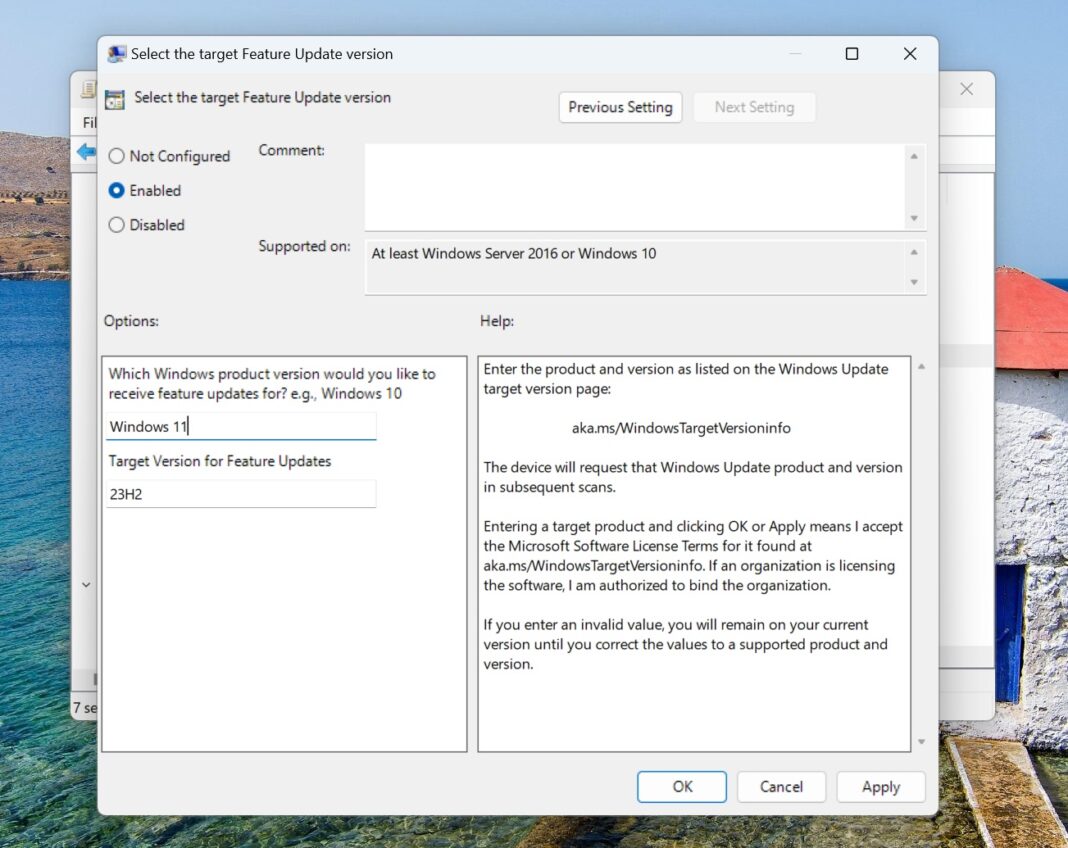
Task: Click the computer icon in the title bar
Action: [x=118, y=53]
